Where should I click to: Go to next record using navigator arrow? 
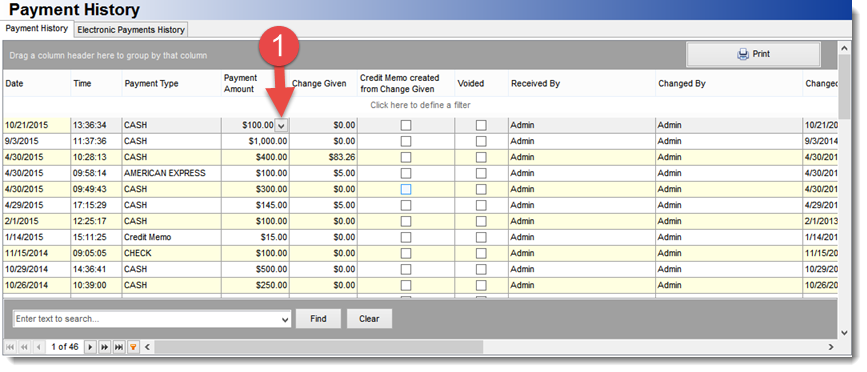point(91,347)
